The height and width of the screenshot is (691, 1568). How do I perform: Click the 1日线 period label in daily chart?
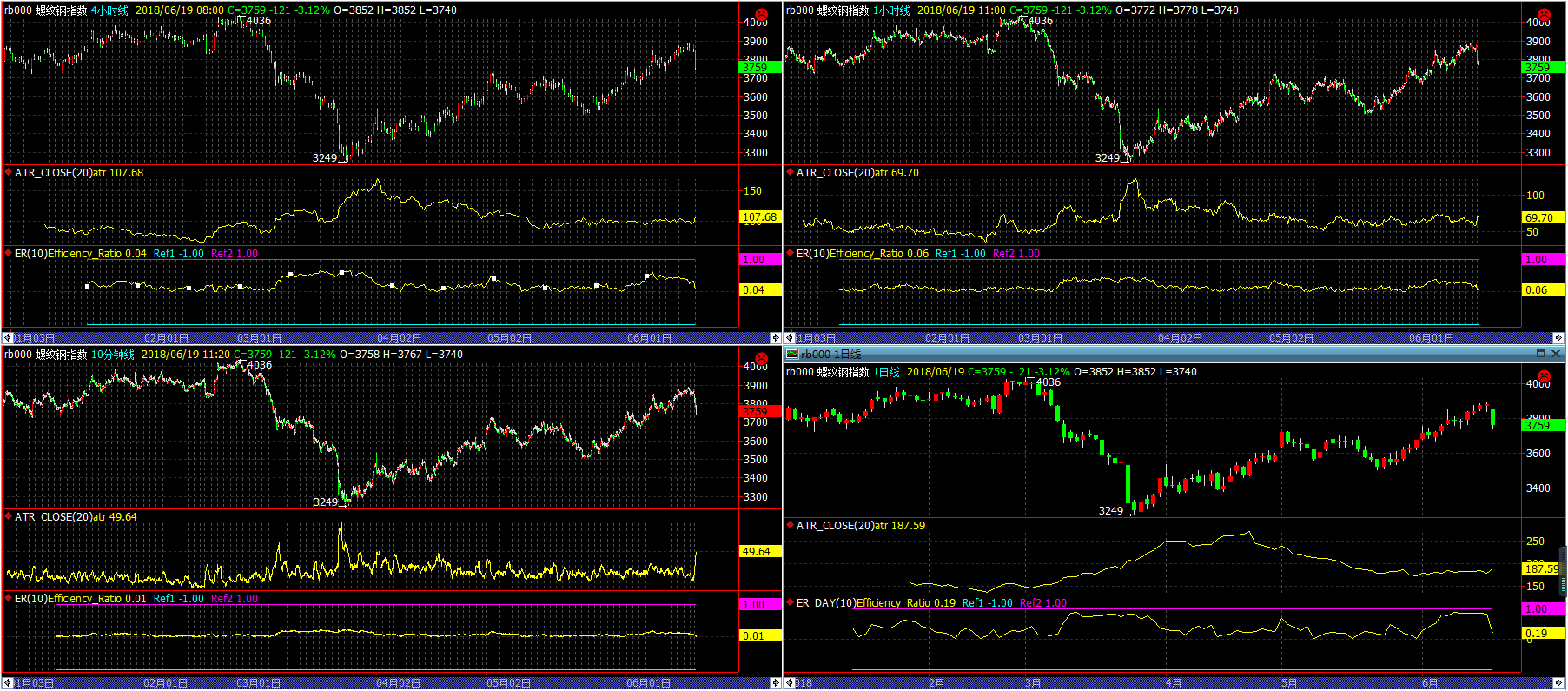pos(886,372)
